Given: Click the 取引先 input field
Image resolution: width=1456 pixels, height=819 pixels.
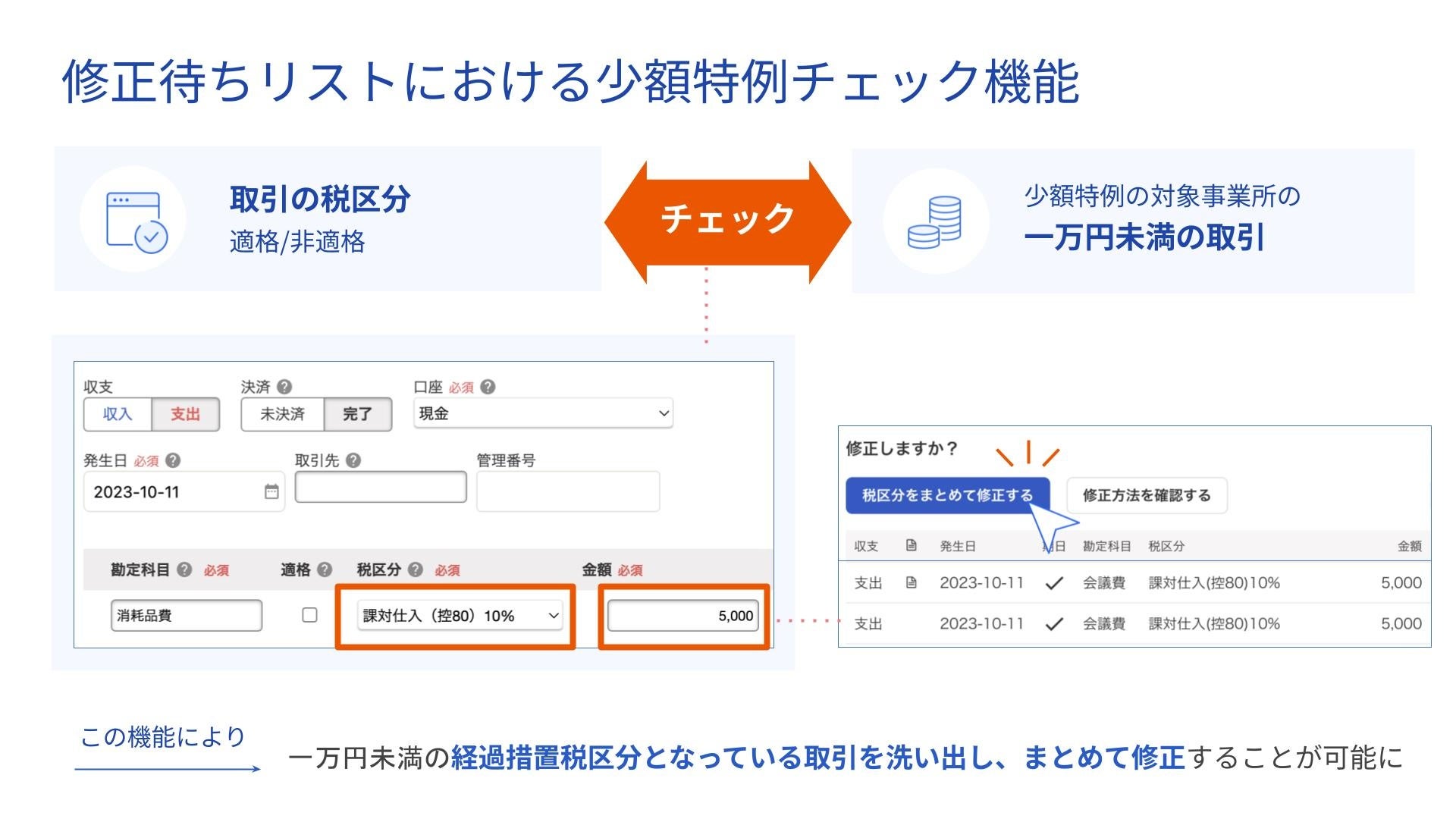Looking at the screenshot, I should tap(380, 487).
